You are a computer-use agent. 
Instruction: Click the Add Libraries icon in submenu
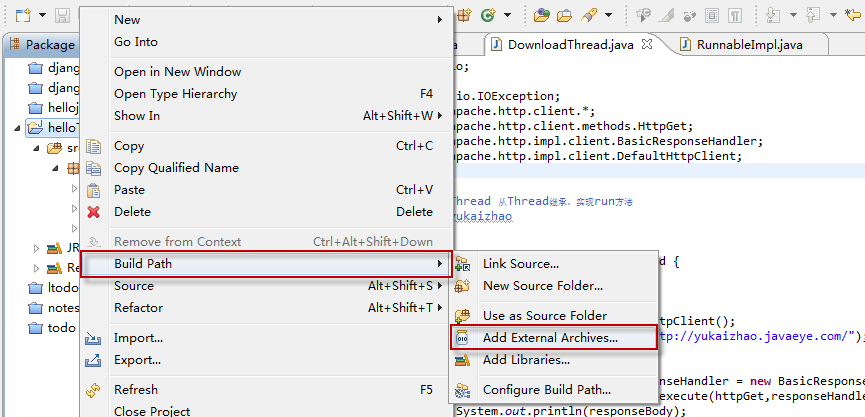[463, 360]
